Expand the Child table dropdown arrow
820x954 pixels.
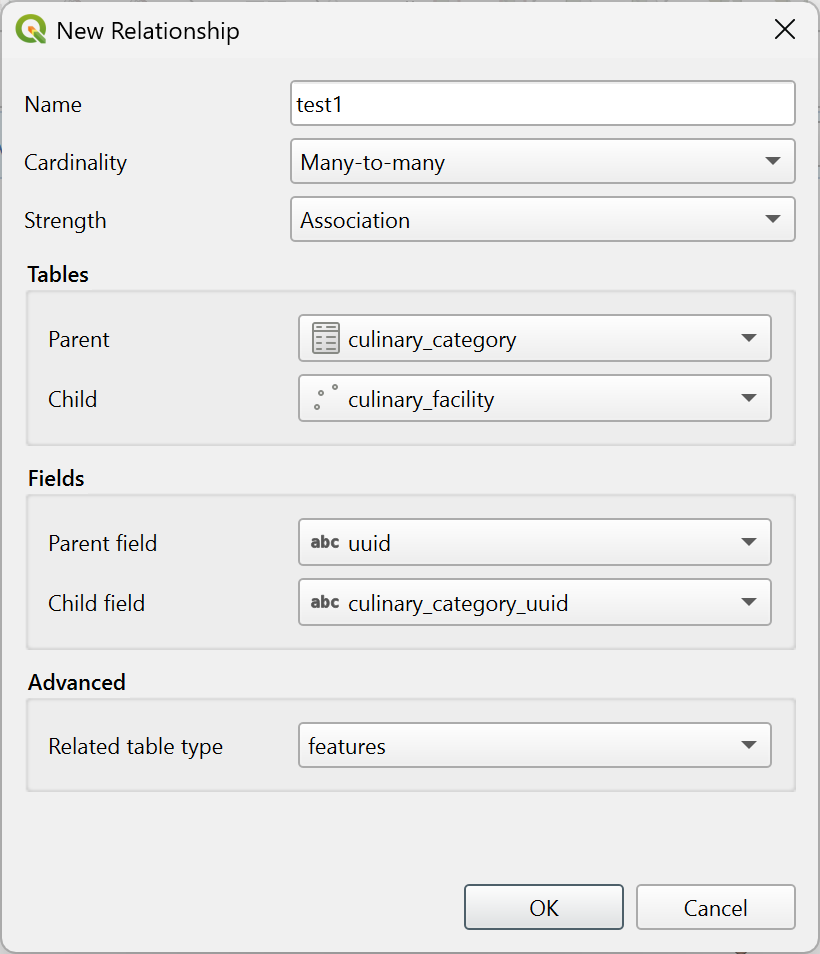click(x=749, y=399)
